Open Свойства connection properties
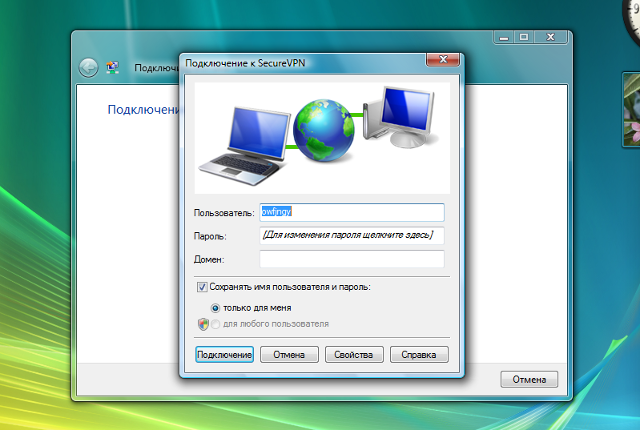 point(354,355)
